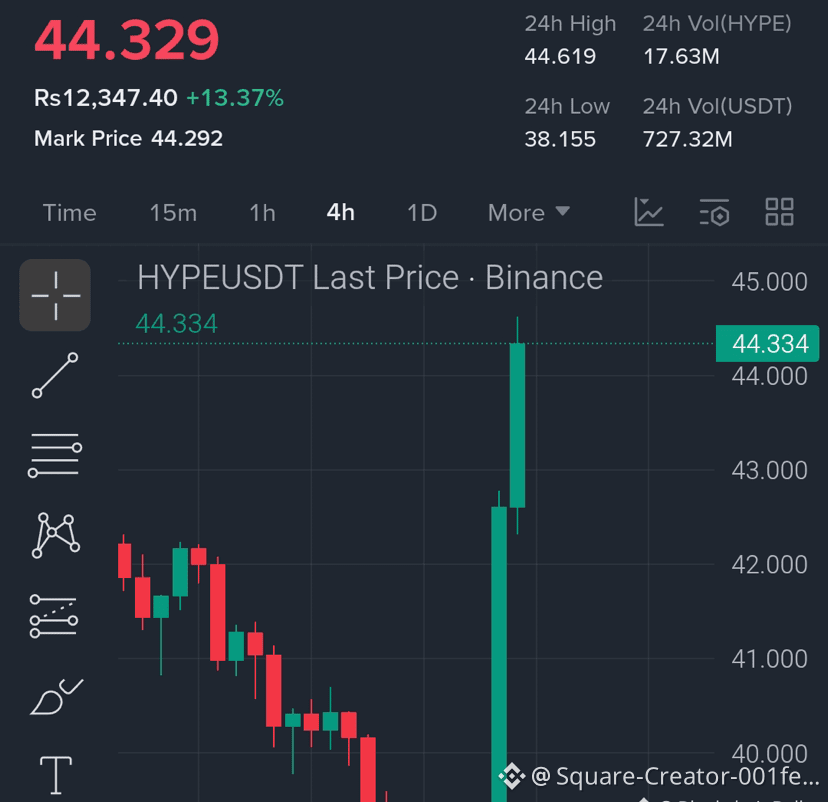The height and width of the screenshot is (802, 828).
Task: Select the horizontal lines drawing tool
Action: point(55,455)
